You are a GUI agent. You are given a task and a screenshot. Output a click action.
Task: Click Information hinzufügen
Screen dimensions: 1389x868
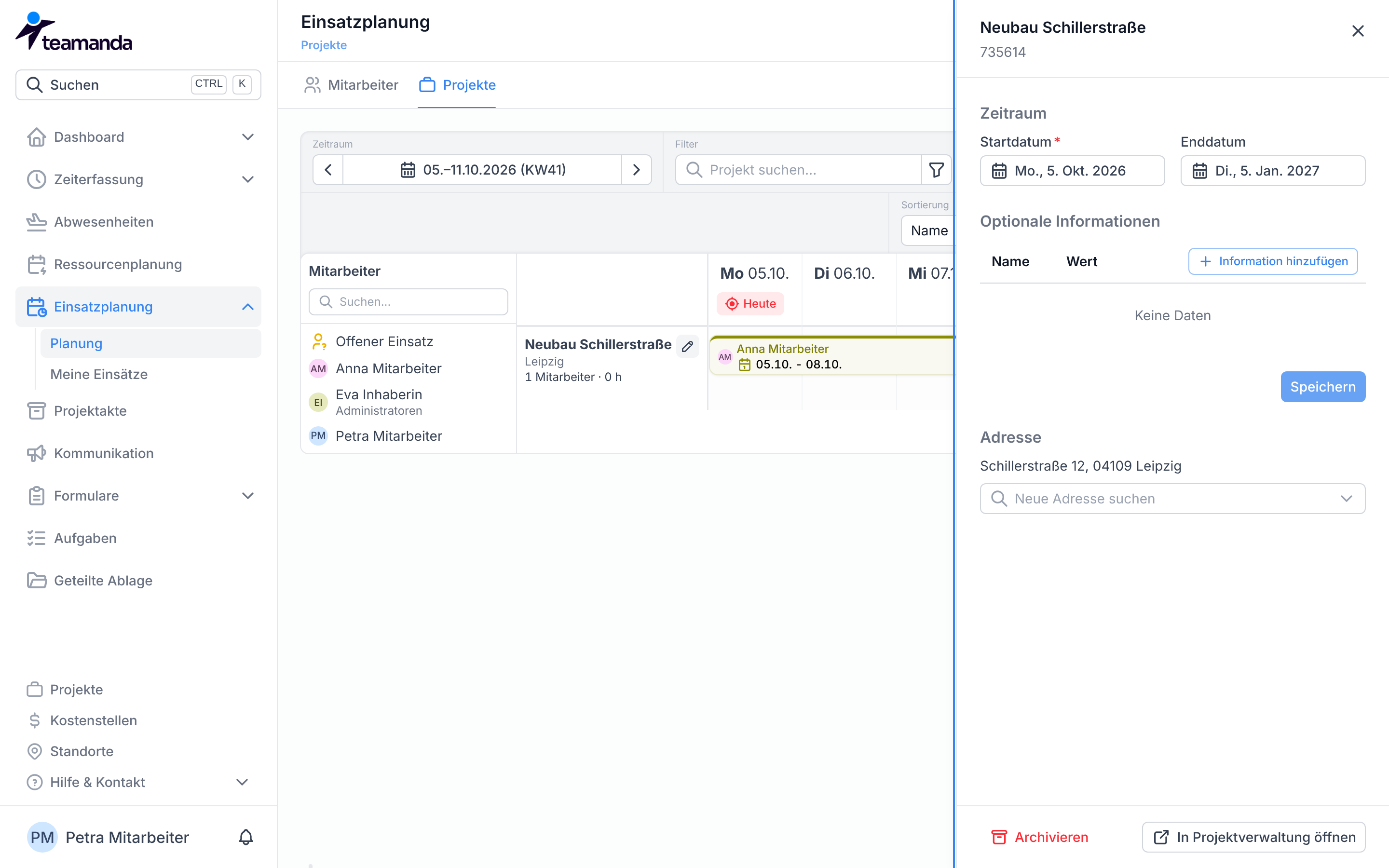pyautogui.click(x=1272, y=261)
